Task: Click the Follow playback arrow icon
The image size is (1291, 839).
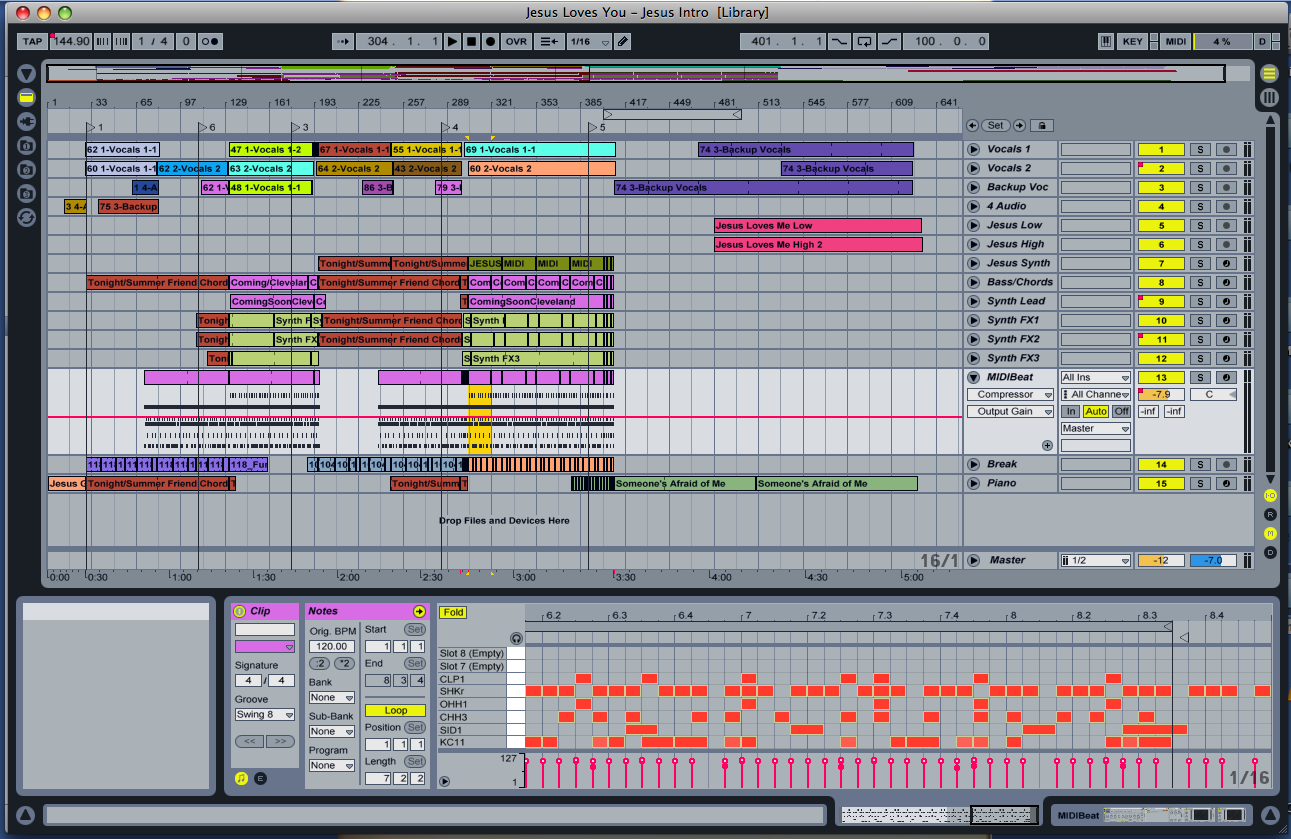Action: 342,41
